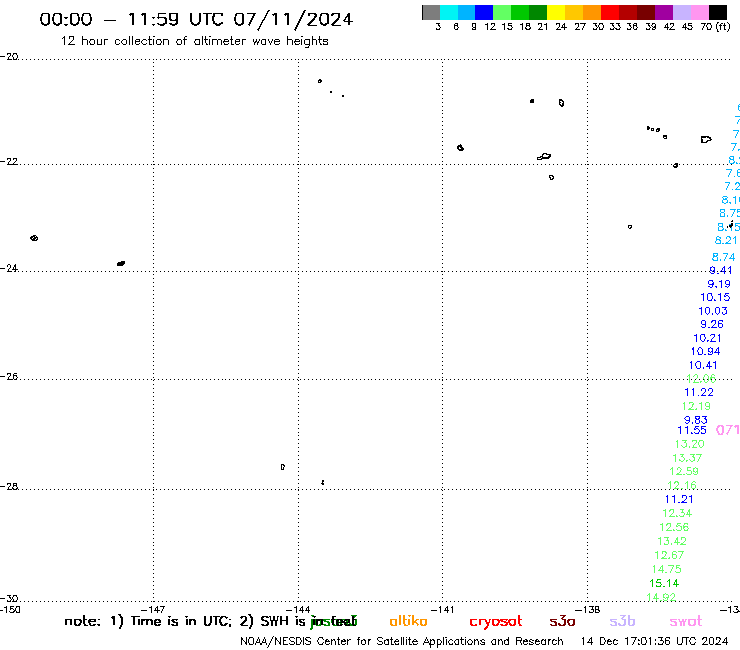Click the wave height value 10.41
Viewport: 740px width, 650px height.
[703, 365]
